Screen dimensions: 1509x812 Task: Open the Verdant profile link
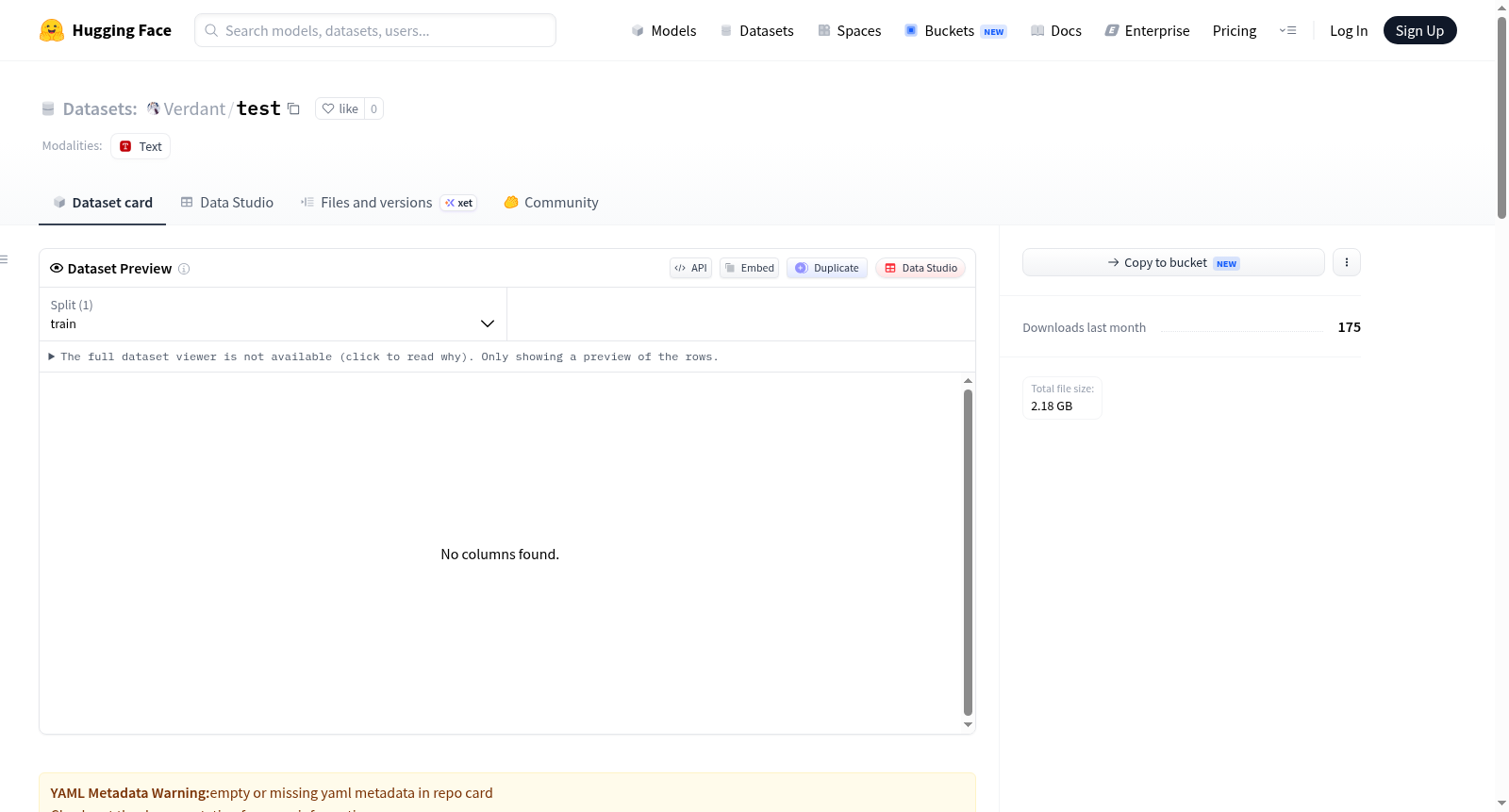[194, 108]
